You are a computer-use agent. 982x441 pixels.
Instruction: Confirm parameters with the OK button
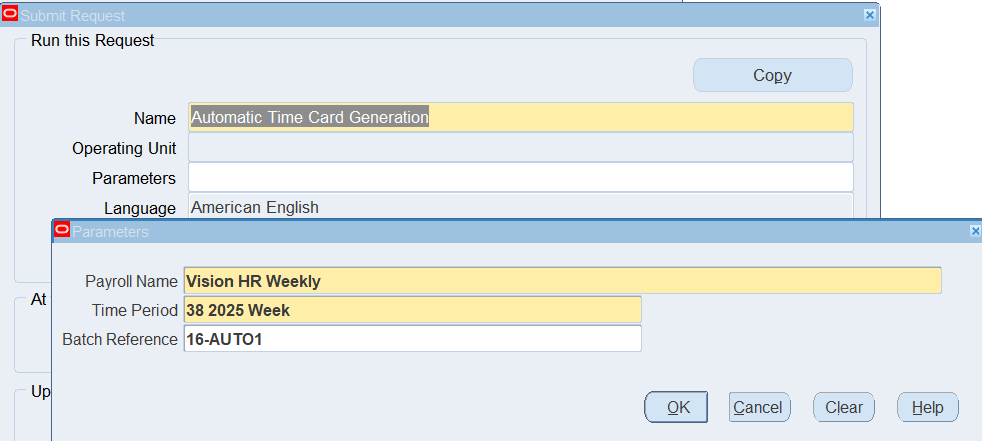click(678, 407)
